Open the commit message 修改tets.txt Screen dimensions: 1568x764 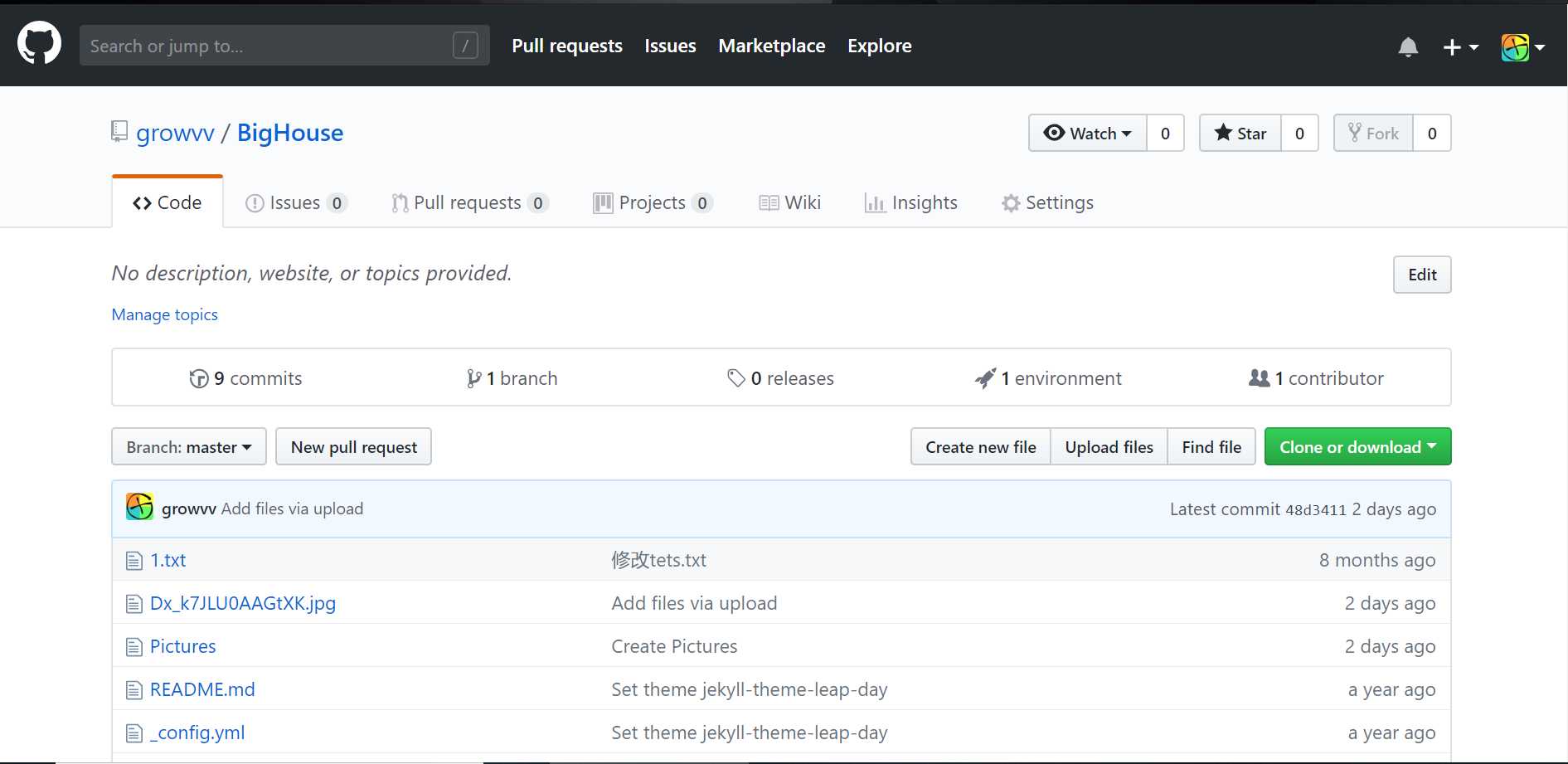pos(659,560)
